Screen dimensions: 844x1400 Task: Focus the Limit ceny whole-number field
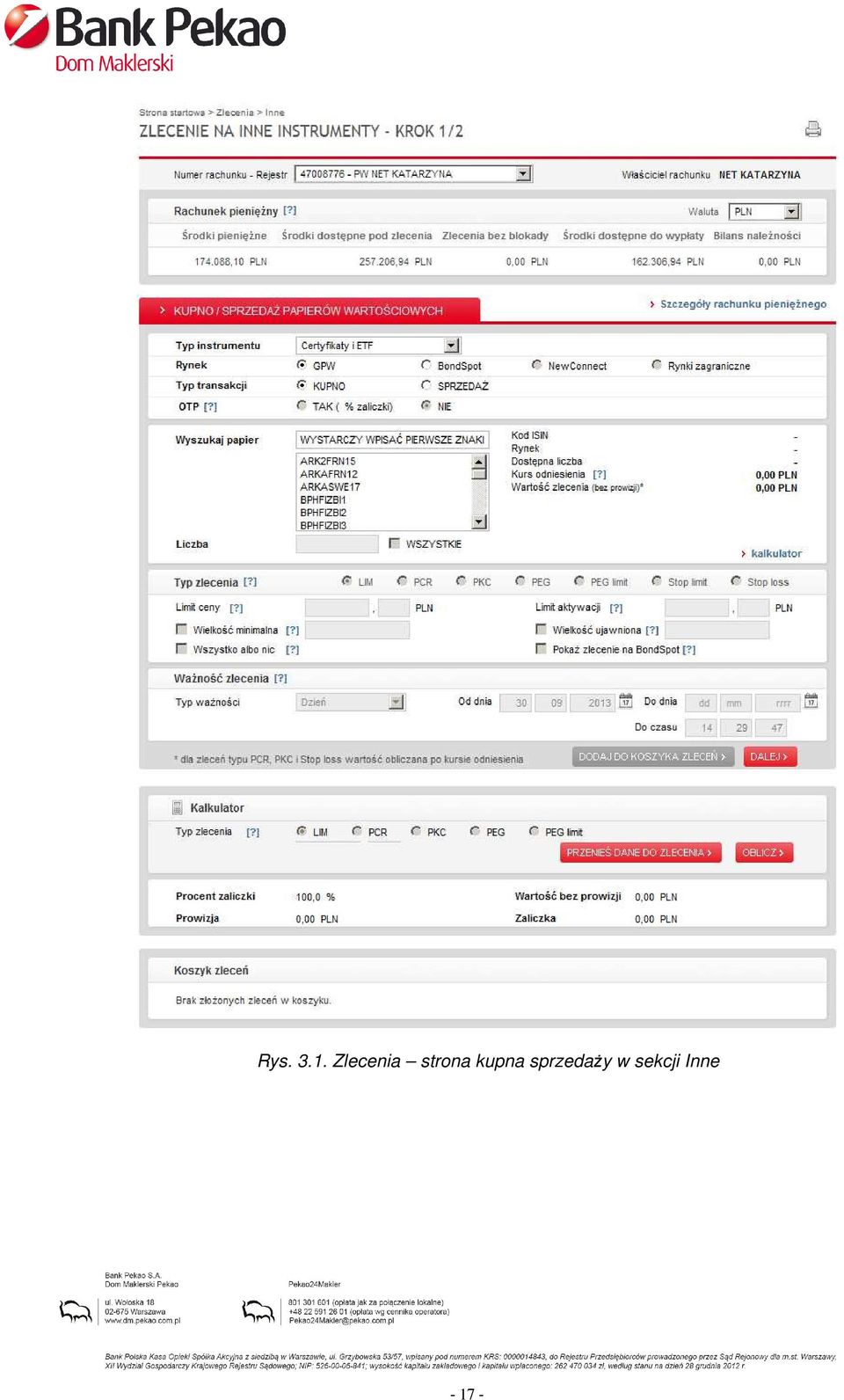(337, 608)
